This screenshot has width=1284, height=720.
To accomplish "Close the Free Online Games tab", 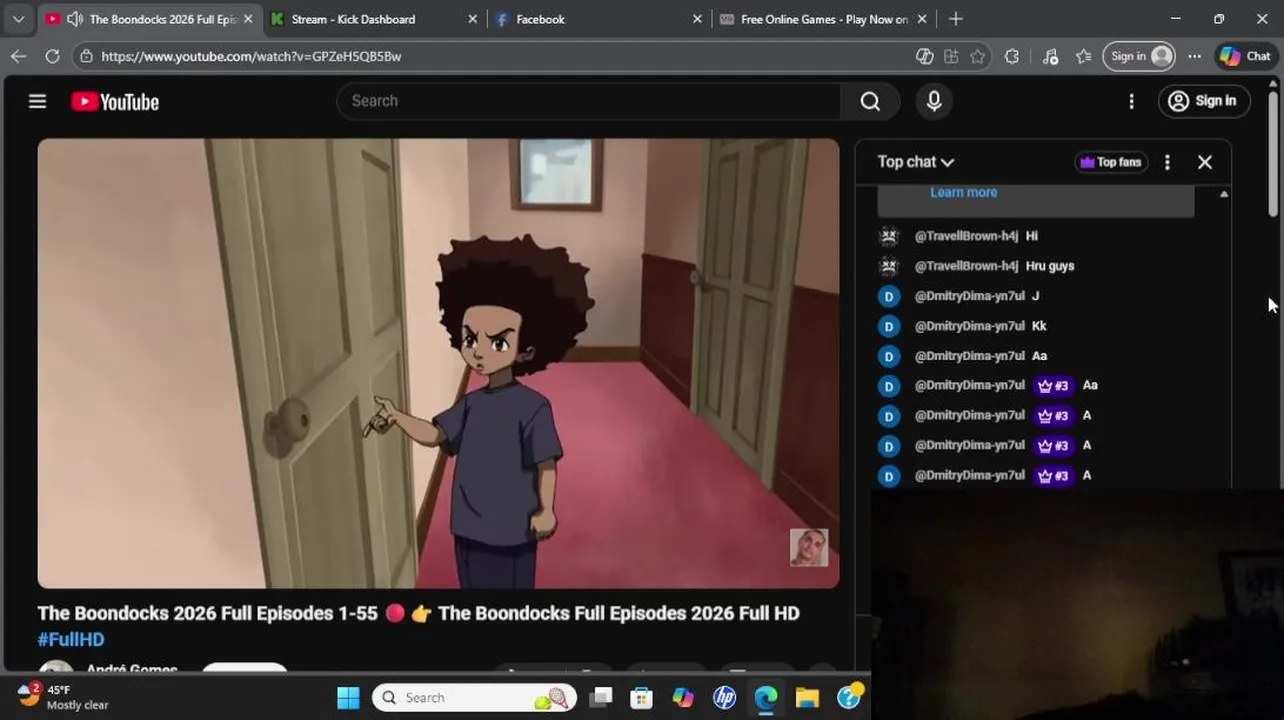I will click(922, 19).
